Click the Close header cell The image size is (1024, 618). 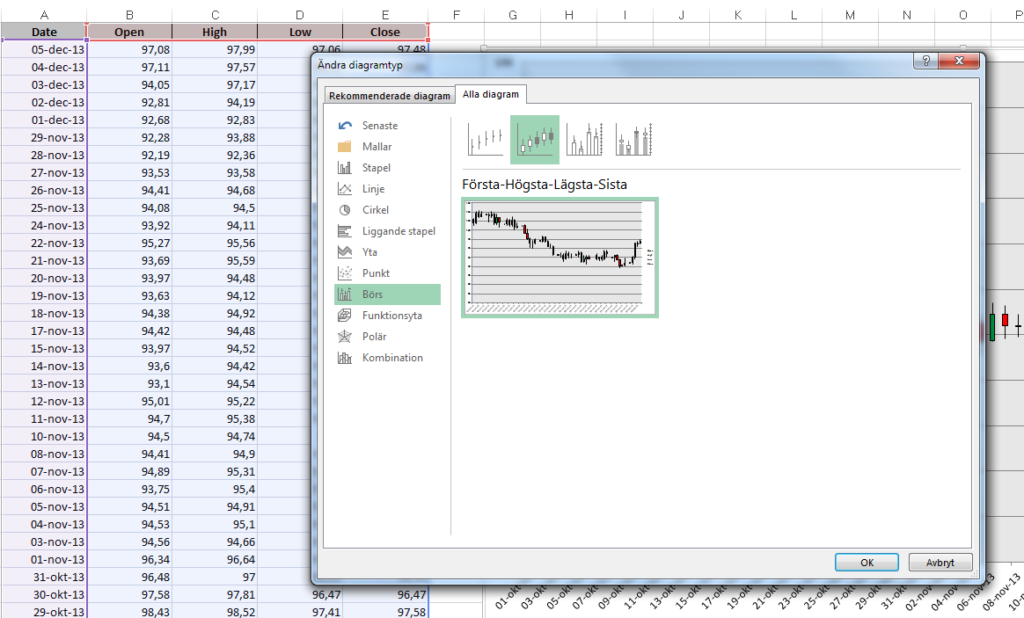tap(385, 32)
